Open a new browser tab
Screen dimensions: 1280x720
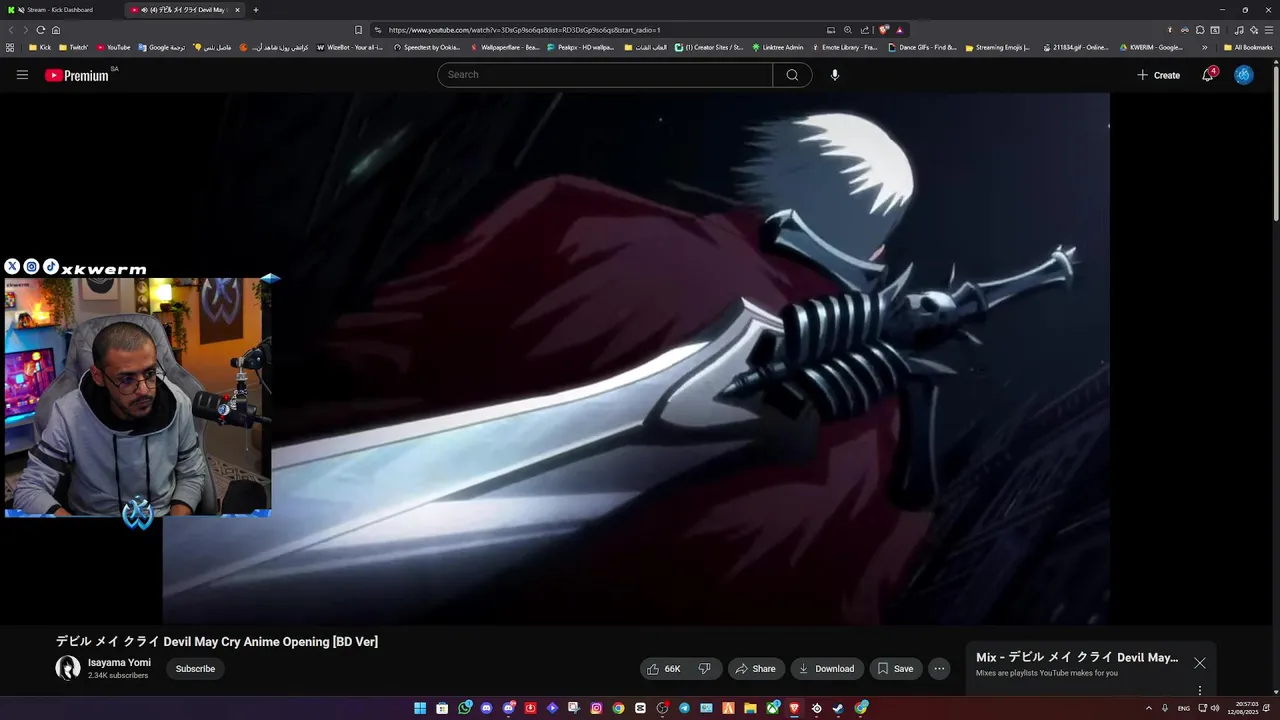click(256, 10)
